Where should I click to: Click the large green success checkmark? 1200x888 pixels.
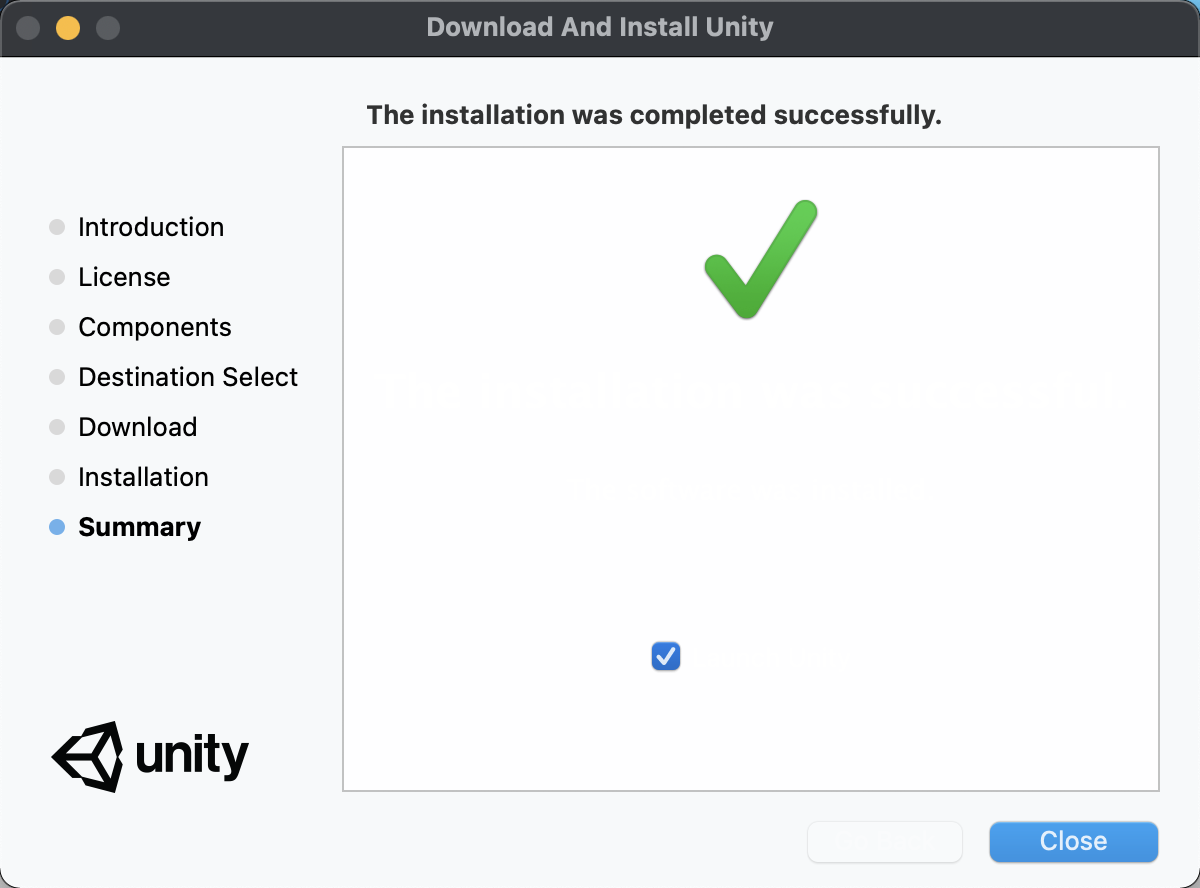(x=760, y=260)
